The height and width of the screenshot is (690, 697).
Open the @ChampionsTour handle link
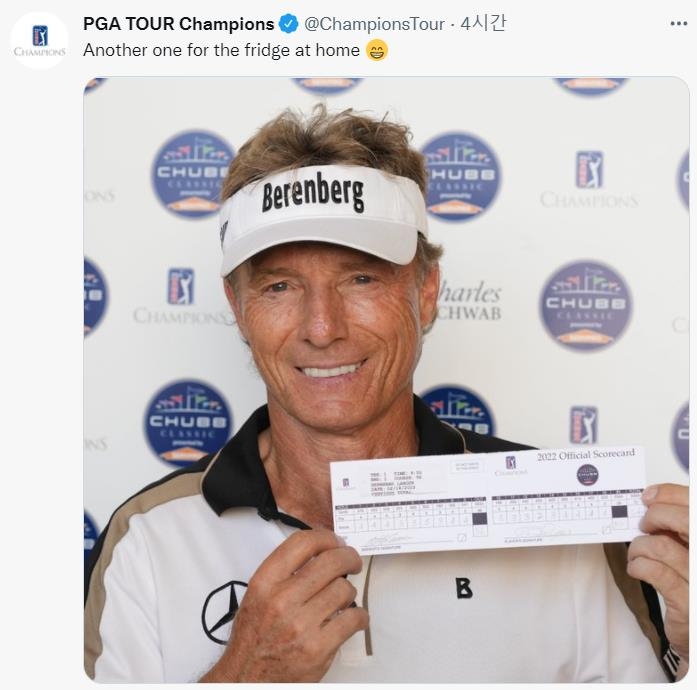374,24
